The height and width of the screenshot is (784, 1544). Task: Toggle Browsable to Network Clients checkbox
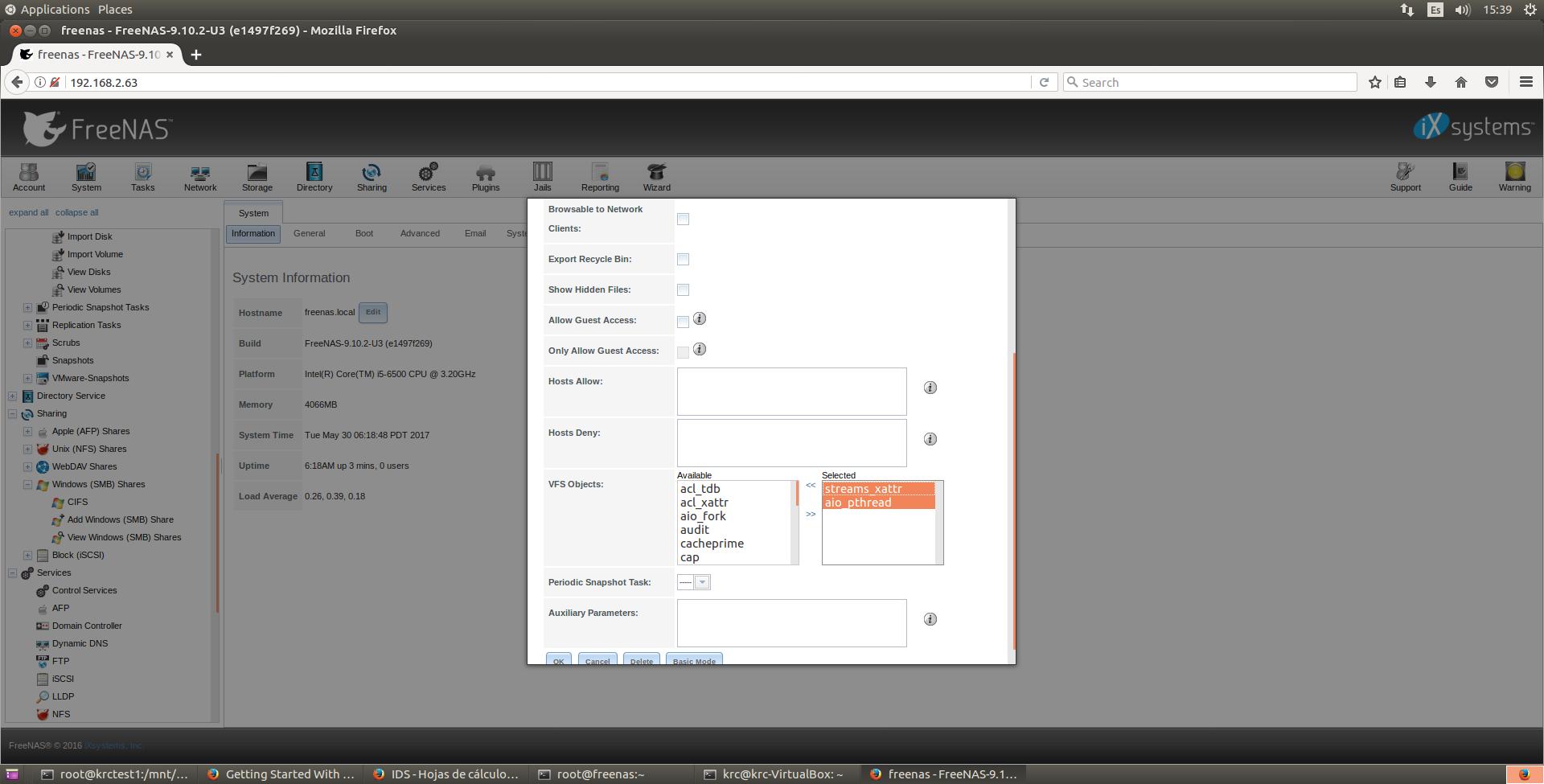(x=683, y=219)
